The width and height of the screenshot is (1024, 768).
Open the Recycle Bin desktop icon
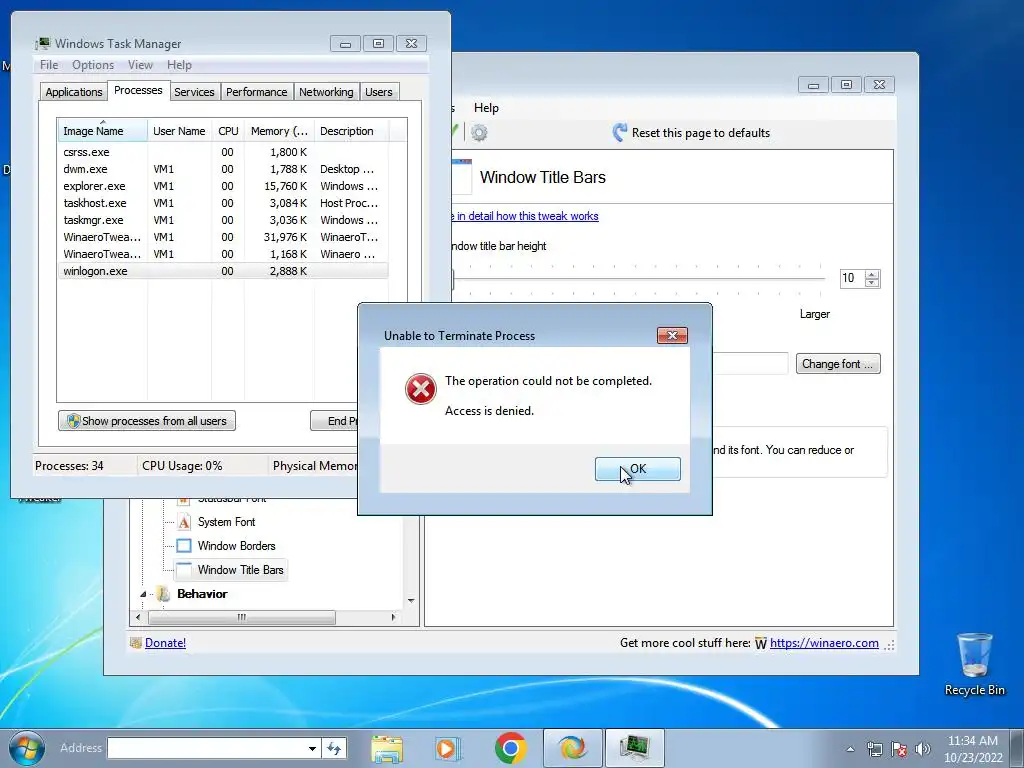click(x=974, y=665)
